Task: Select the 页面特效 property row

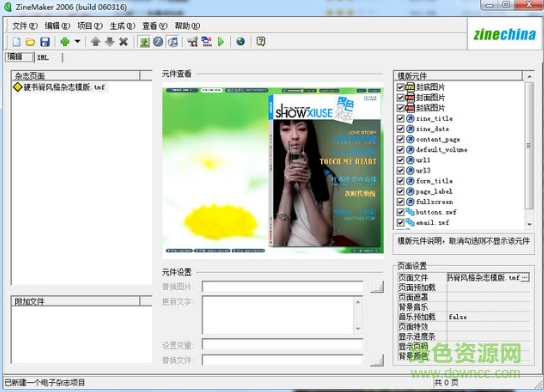Action: [464, 327]
